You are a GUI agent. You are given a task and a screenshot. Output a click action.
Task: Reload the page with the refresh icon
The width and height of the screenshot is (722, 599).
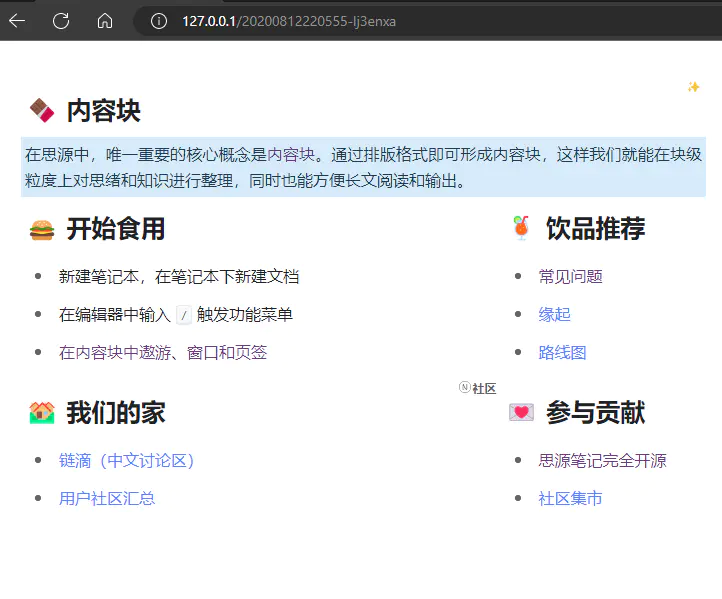[61, 20]
